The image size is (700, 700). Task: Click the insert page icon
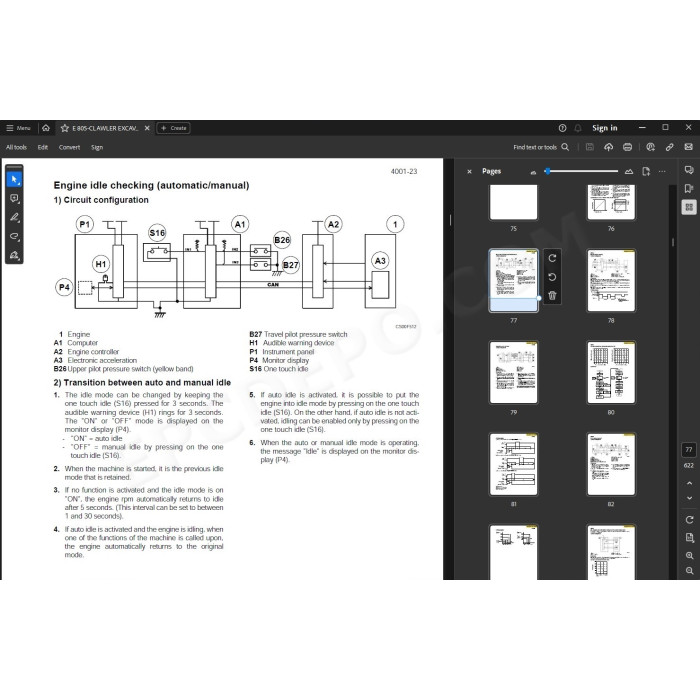[646, 171]
